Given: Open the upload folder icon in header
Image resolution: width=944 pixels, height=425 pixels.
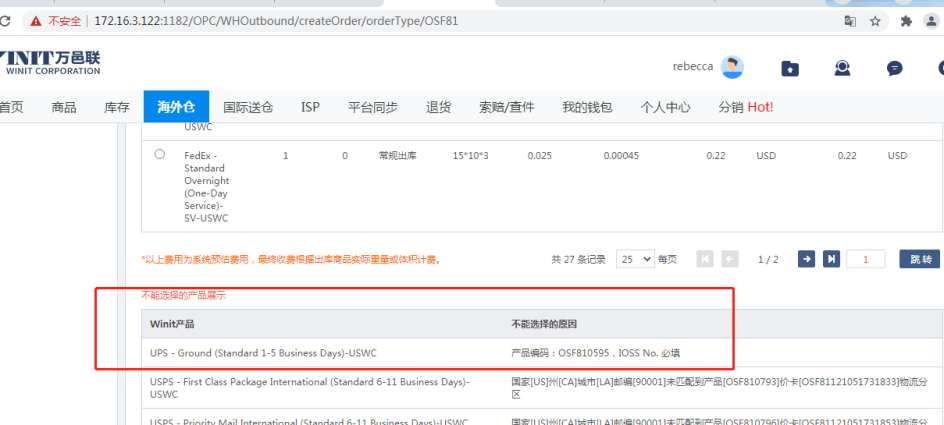Looking at the screenshot, I should (790, 68).
